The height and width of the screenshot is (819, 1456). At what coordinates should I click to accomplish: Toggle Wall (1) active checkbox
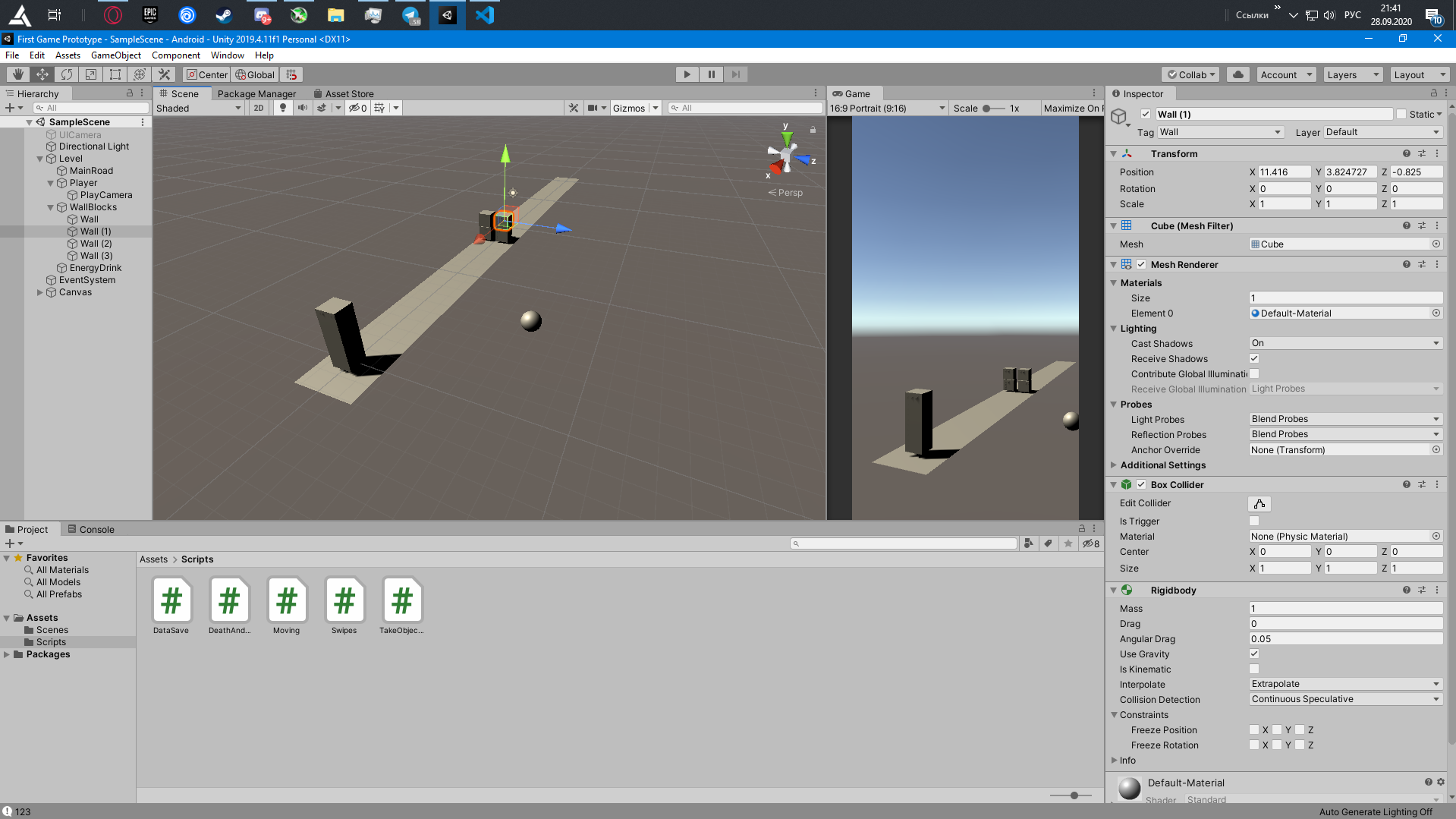[1146, 114]
